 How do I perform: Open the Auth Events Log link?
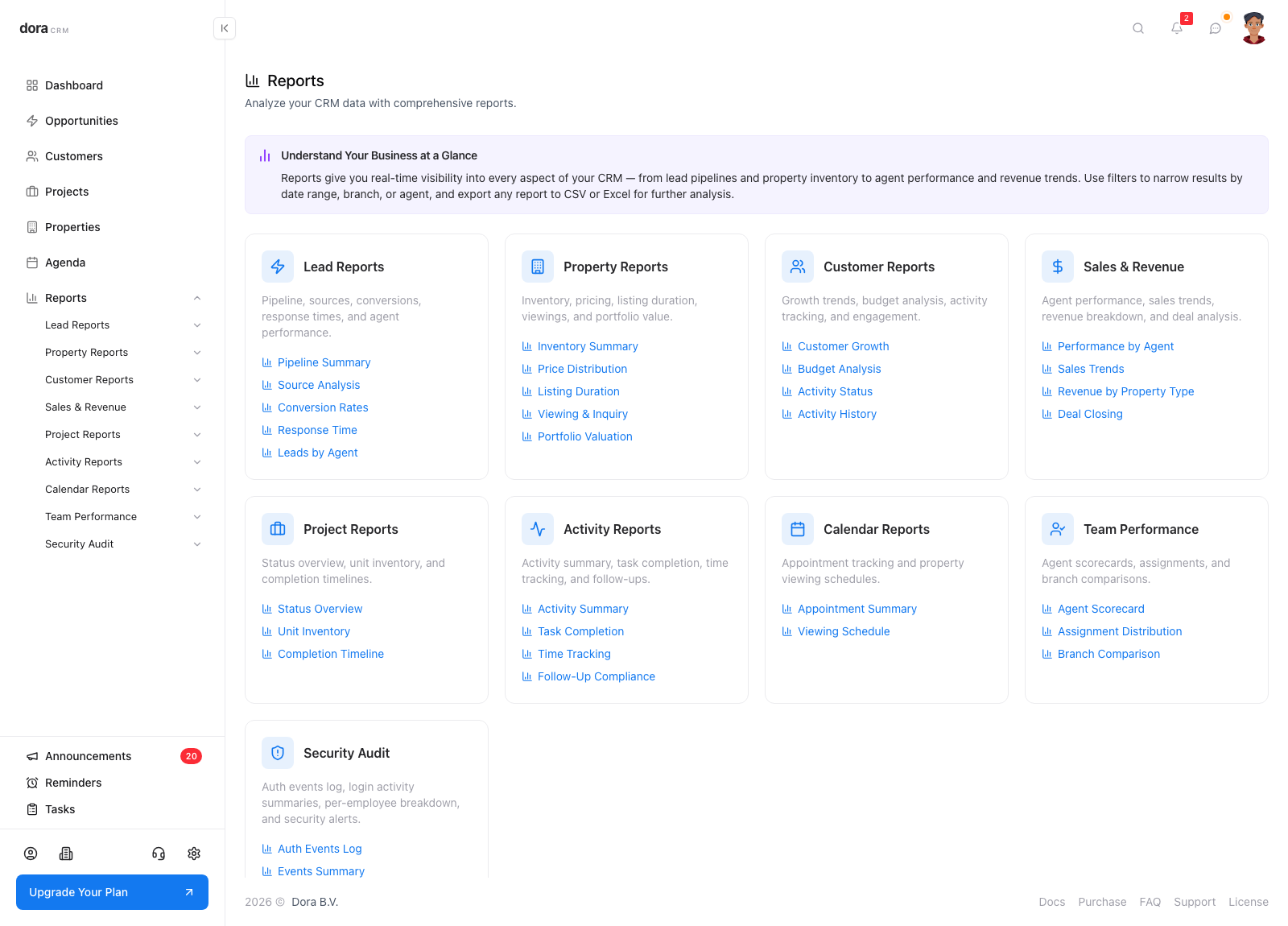point(312,849)
